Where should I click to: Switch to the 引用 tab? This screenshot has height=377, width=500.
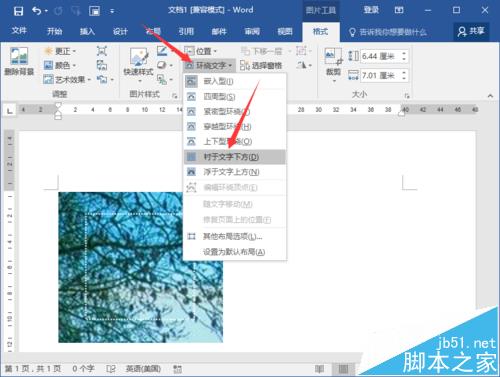(x=186, y=32)
